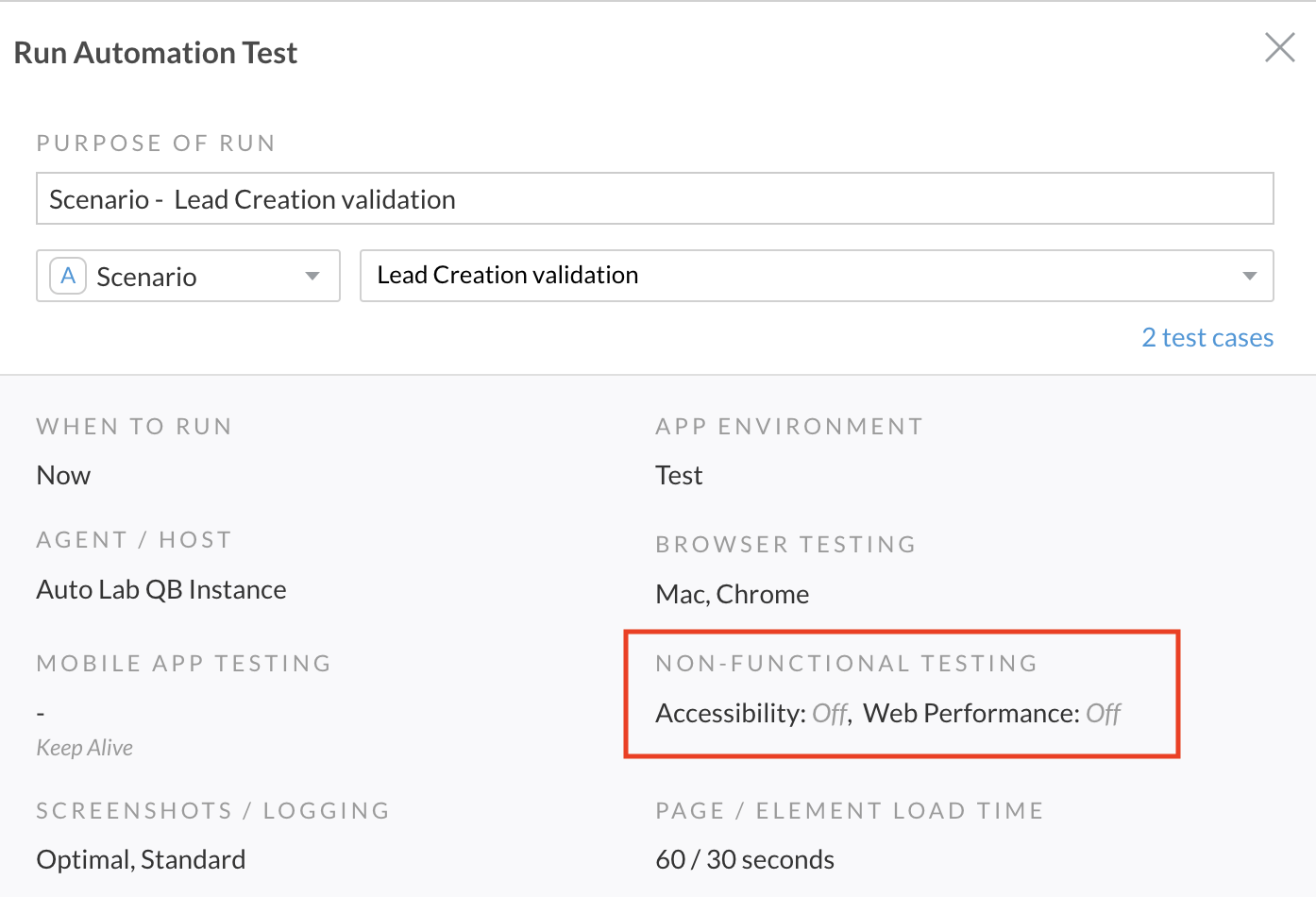Change the 60 / 30 seconds load time
1316x897 pixels.
pyautogui.click(x=745, y=859)
